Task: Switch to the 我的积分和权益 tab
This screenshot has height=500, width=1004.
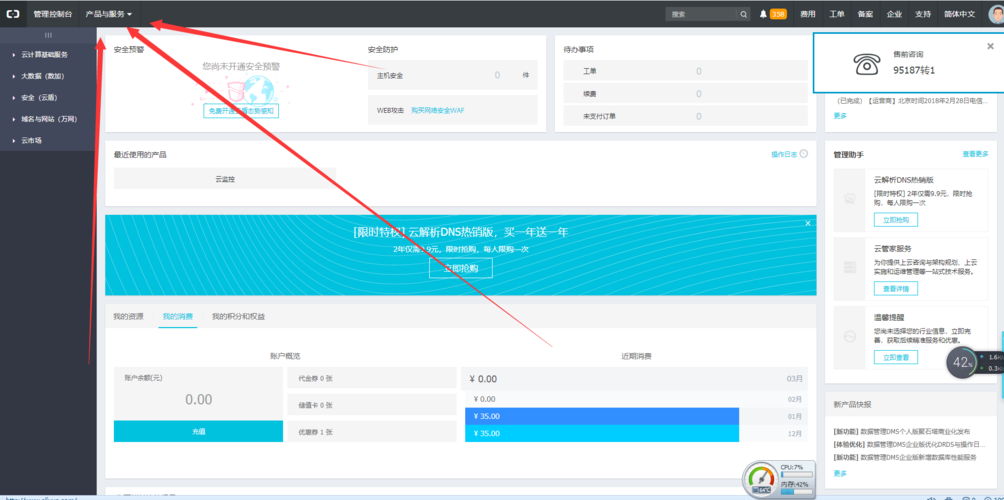Action: [238, 316]
